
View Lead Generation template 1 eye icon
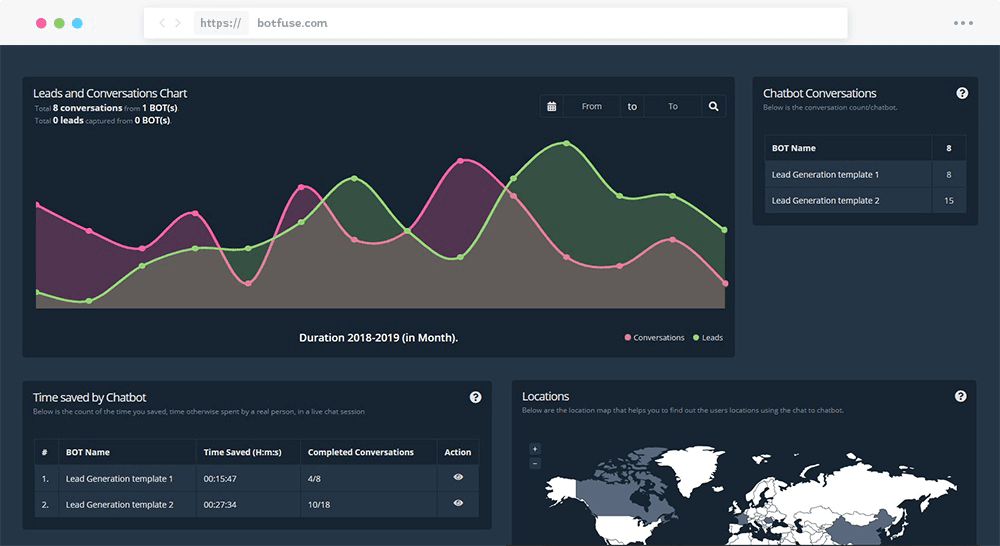(x=458, y=478)
